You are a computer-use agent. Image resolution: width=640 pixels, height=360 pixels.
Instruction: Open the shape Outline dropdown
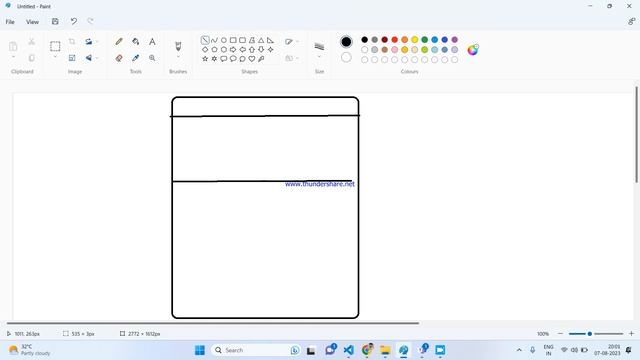[x=291, y=42]
